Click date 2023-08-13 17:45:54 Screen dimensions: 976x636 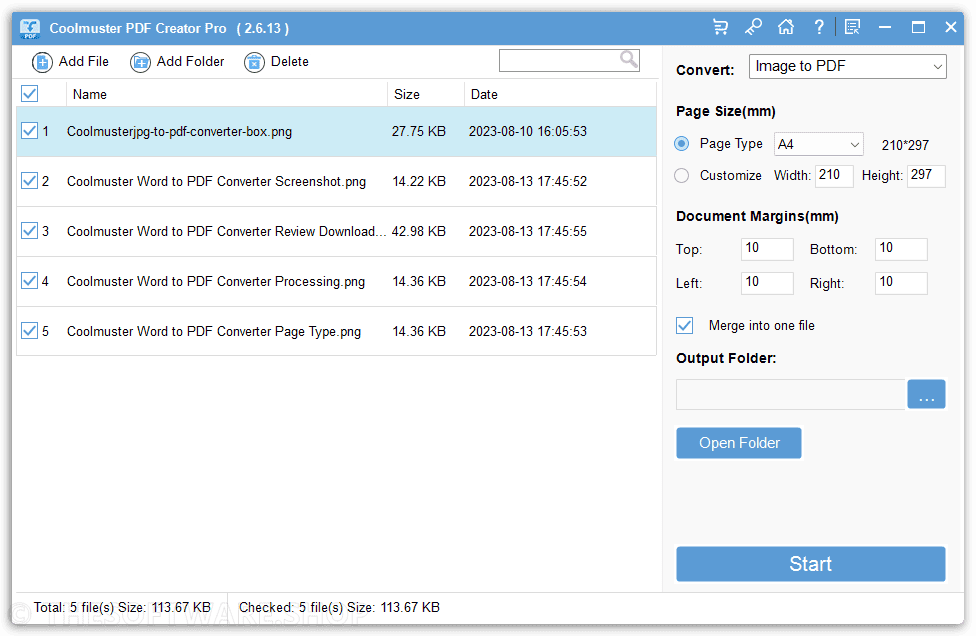click(x=527, y=281)
